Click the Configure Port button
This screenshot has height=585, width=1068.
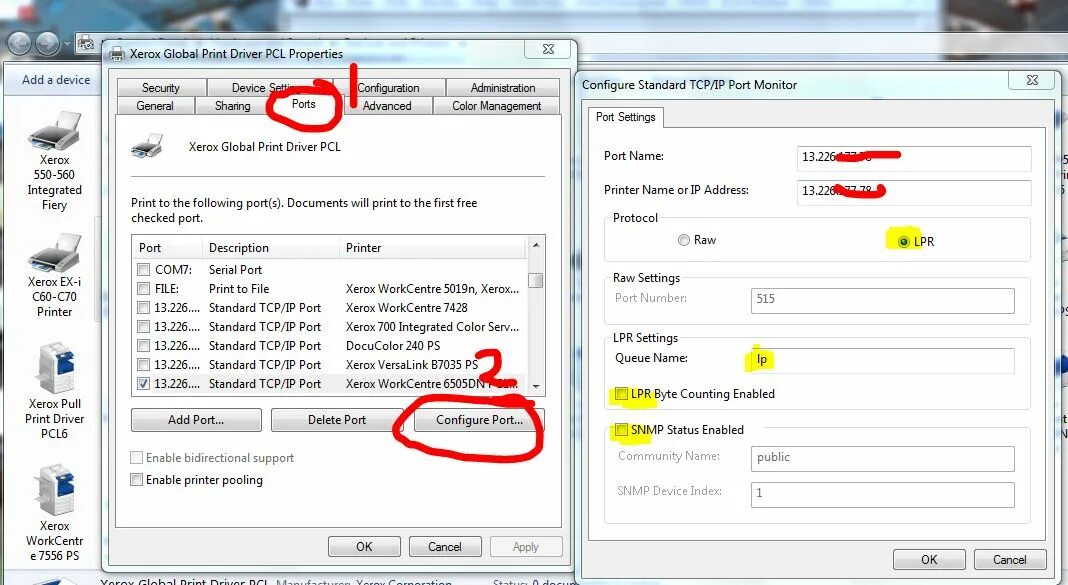tap(480, 420)
